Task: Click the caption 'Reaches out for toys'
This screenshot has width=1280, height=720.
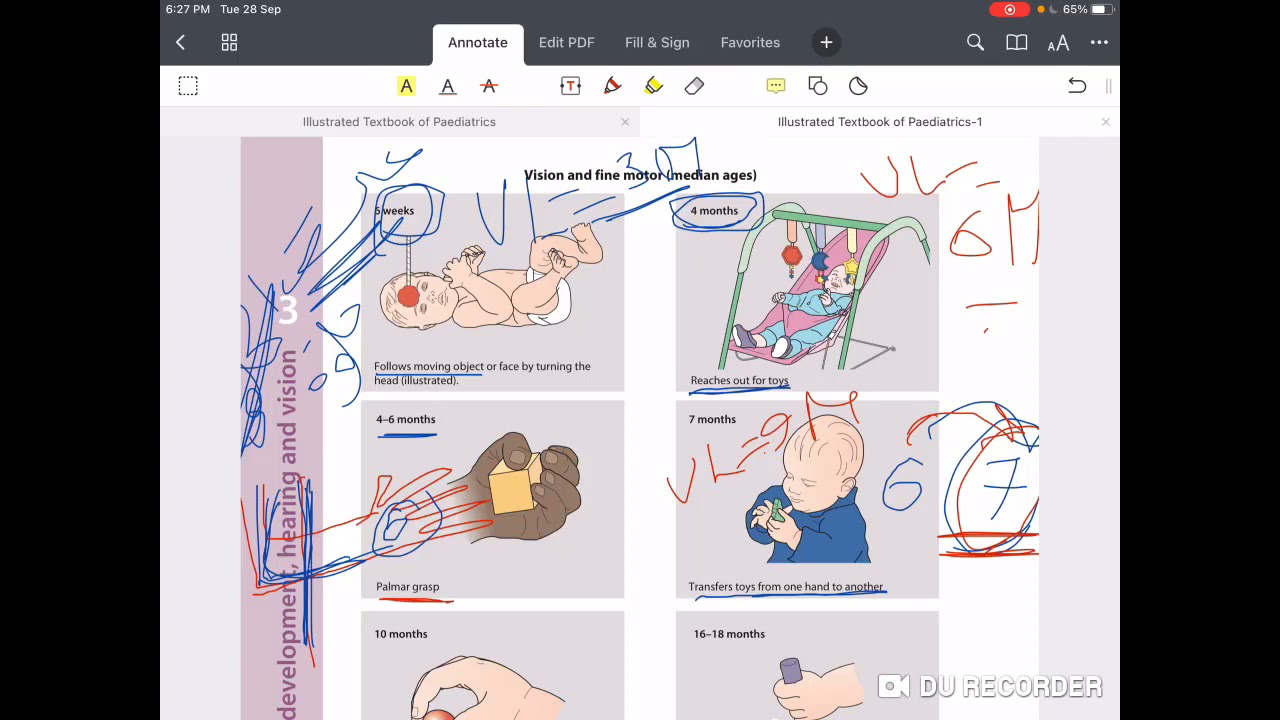Action: [x=739, y=380]
